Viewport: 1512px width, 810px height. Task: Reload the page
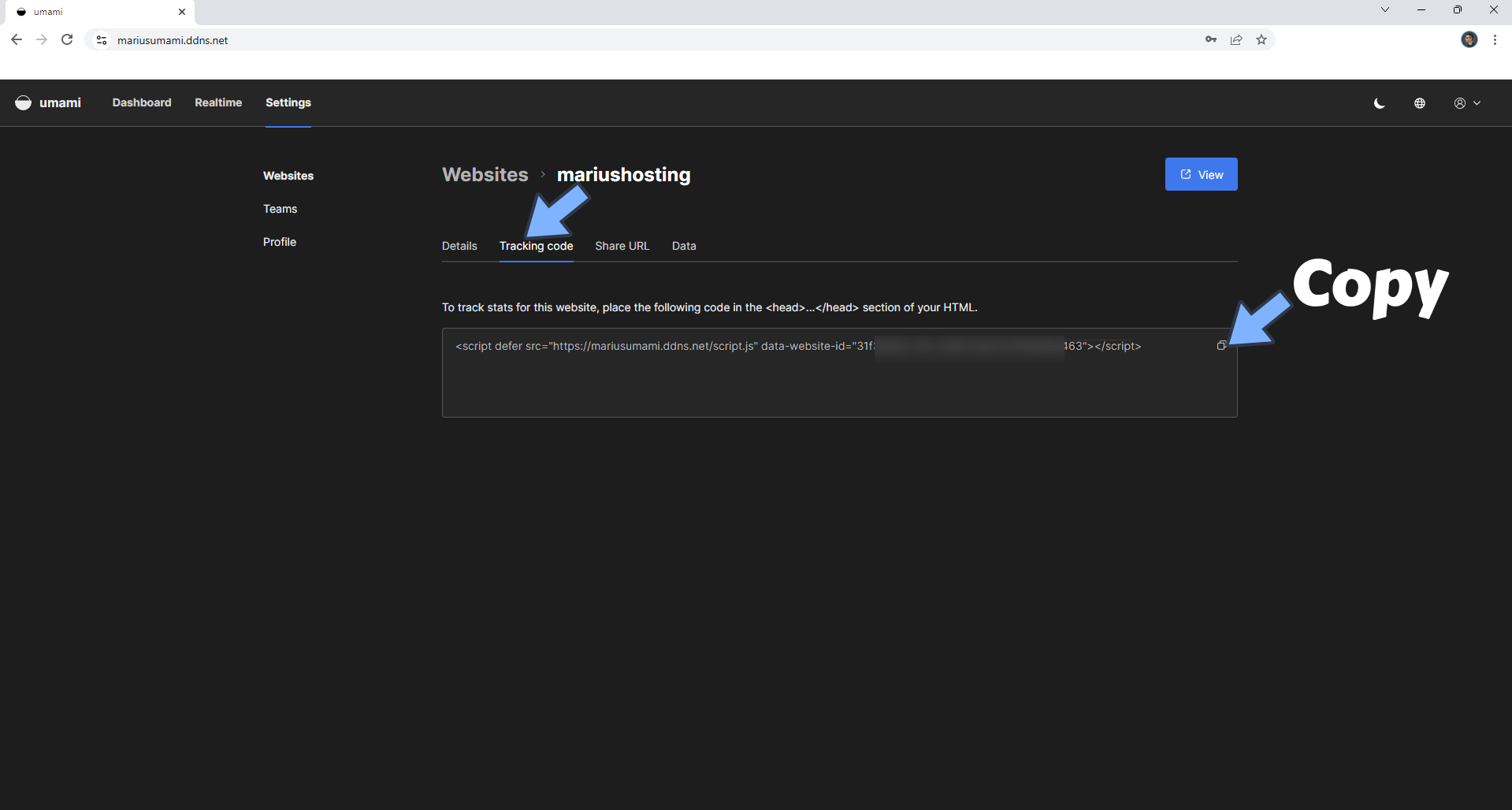(67, 39)
